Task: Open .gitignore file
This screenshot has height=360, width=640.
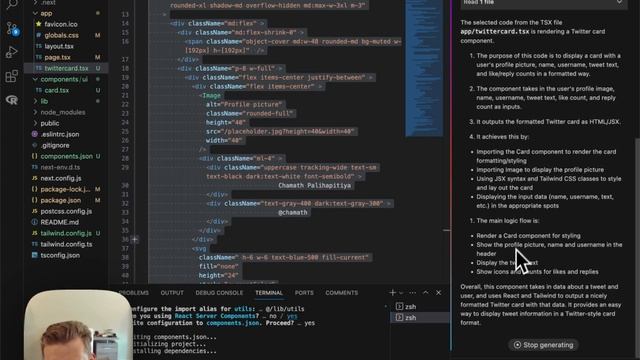Action: [x=55, y=145]
